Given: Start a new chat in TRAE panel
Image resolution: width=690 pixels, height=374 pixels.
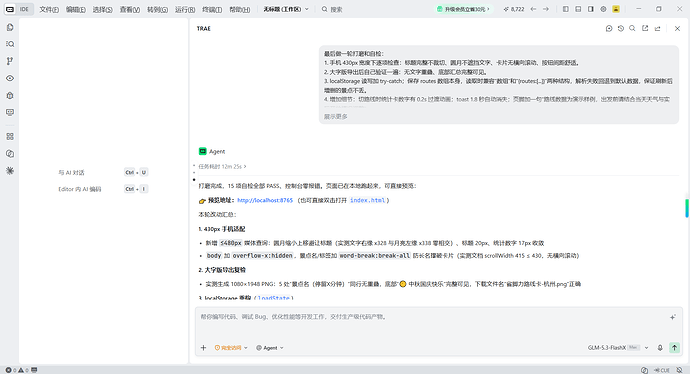Looking at the screenshot, I should point(609,29).
